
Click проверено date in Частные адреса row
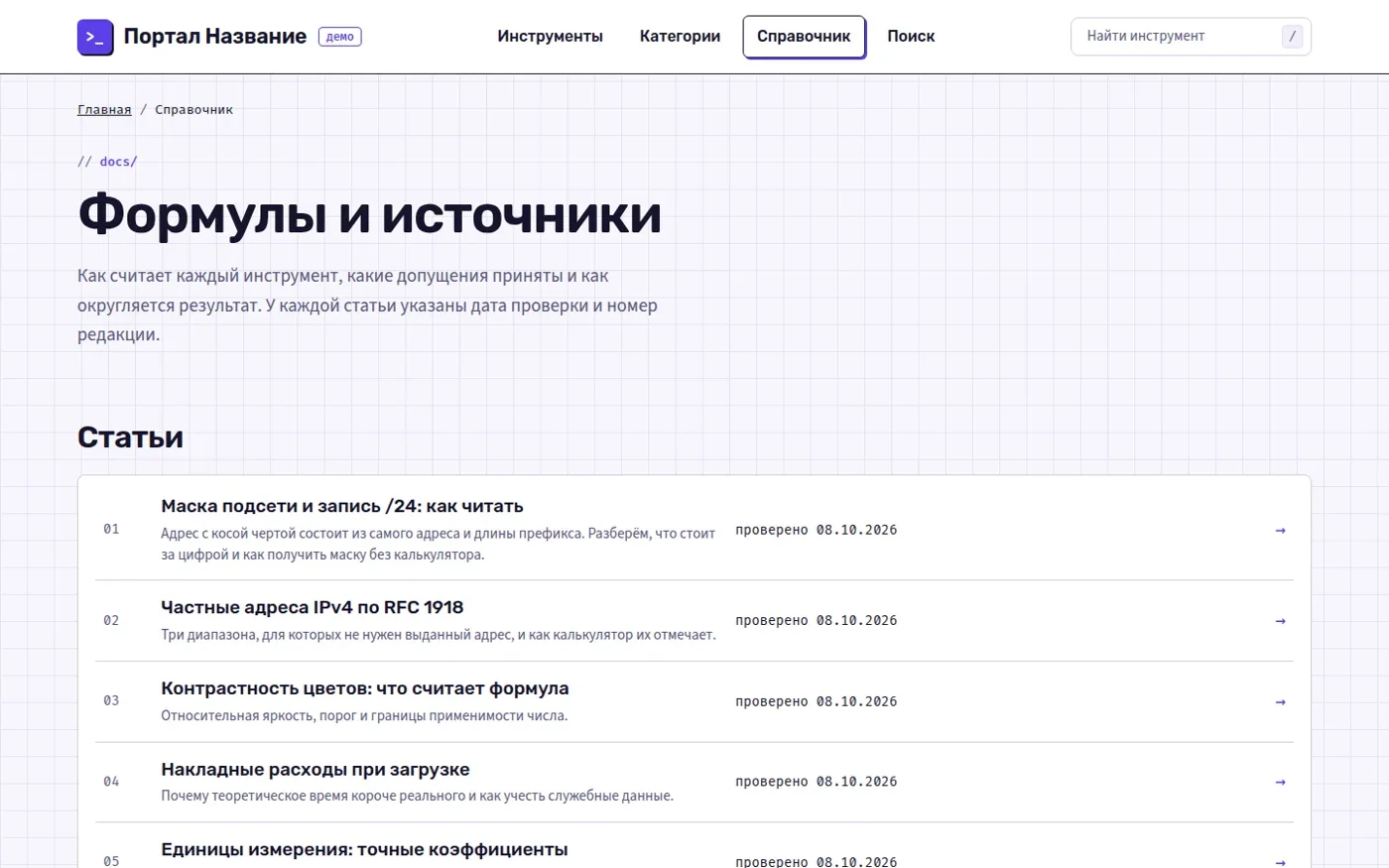(x=816, y=621)
